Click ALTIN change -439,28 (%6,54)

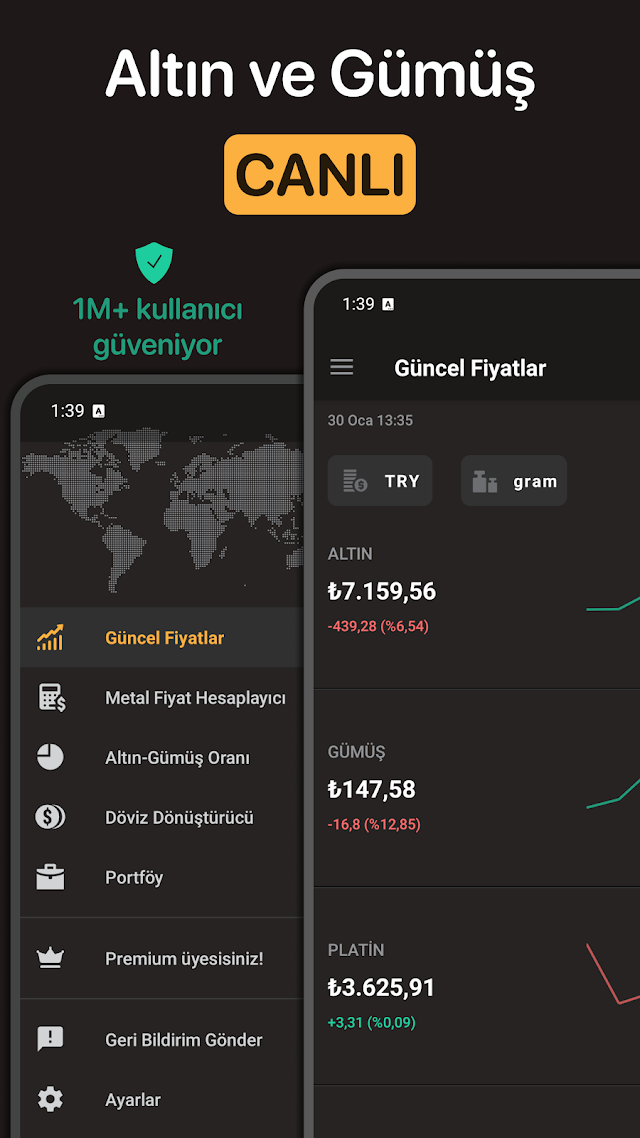coord(378,626)
